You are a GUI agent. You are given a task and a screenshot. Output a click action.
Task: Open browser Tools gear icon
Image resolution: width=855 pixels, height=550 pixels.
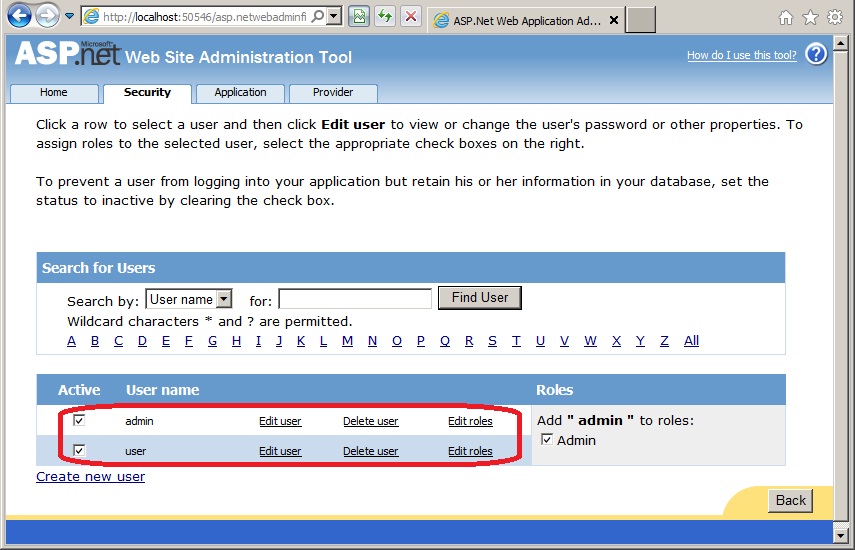coord(835,17)
